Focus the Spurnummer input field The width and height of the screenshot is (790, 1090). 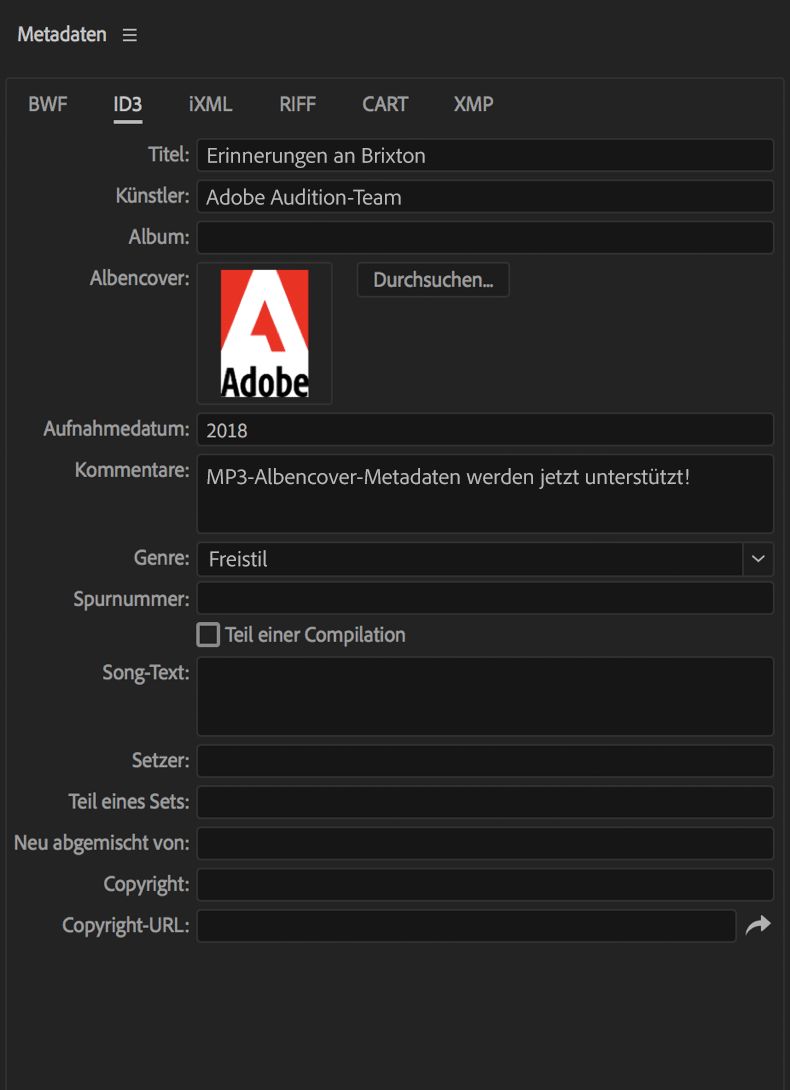click(x=485, y=599)
